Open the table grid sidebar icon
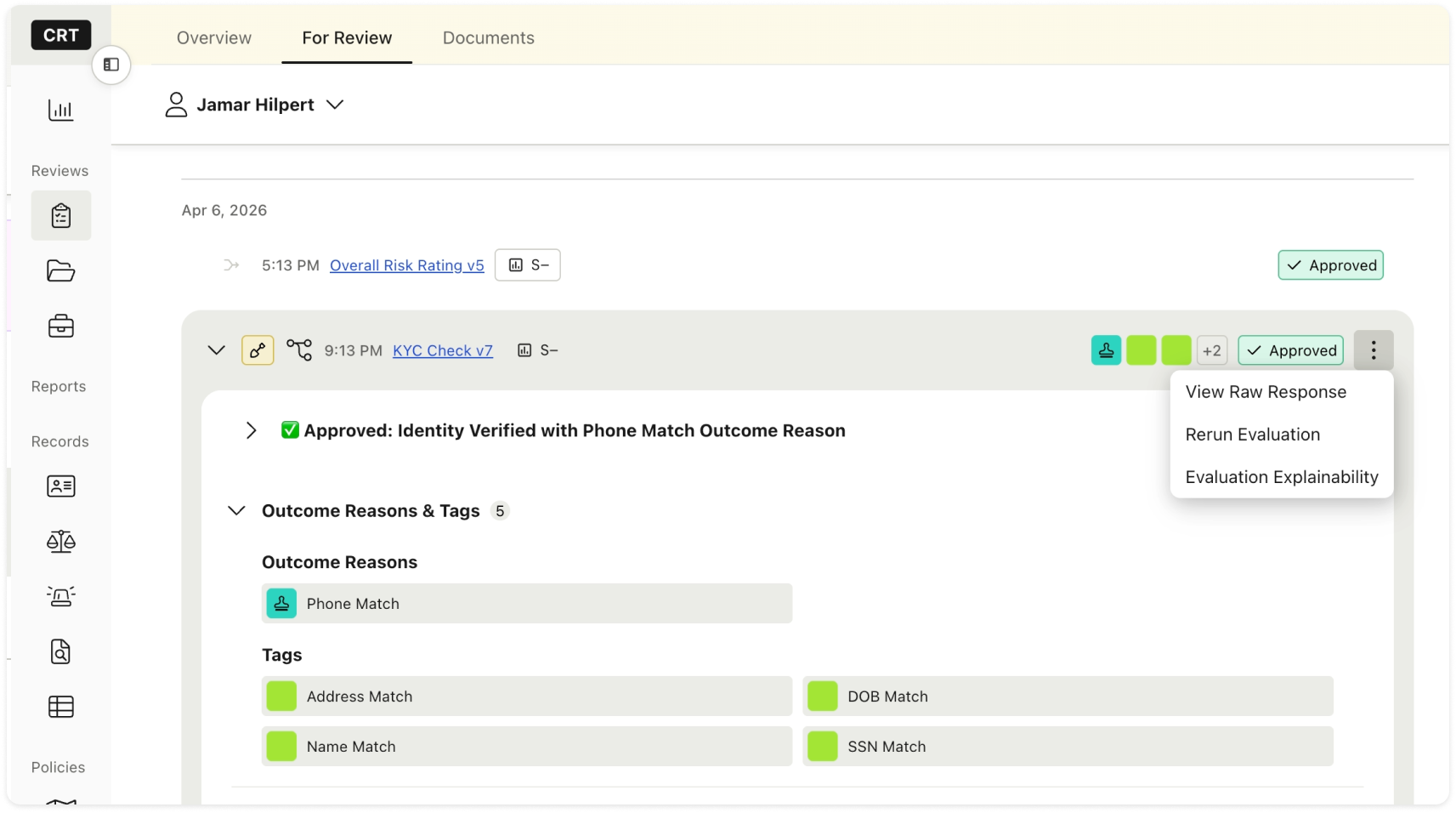 pos(61,707)
